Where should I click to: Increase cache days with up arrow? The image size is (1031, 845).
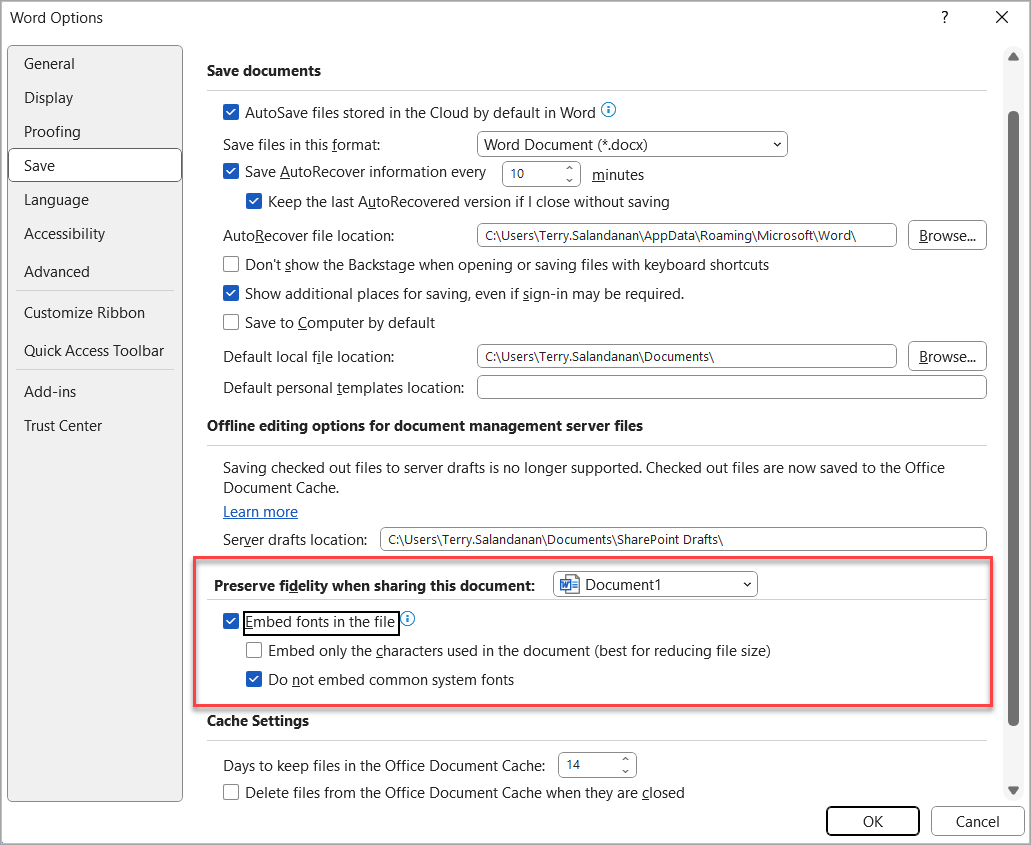pos(625,759)
